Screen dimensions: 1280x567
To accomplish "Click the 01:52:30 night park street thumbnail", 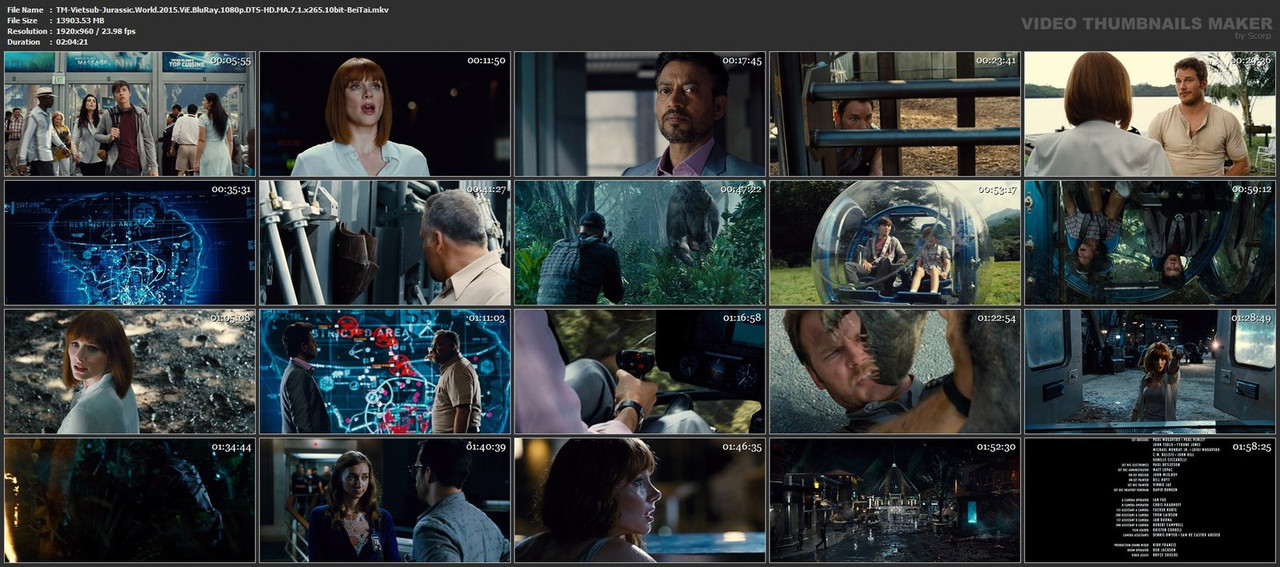I will [x=895, y=500].
